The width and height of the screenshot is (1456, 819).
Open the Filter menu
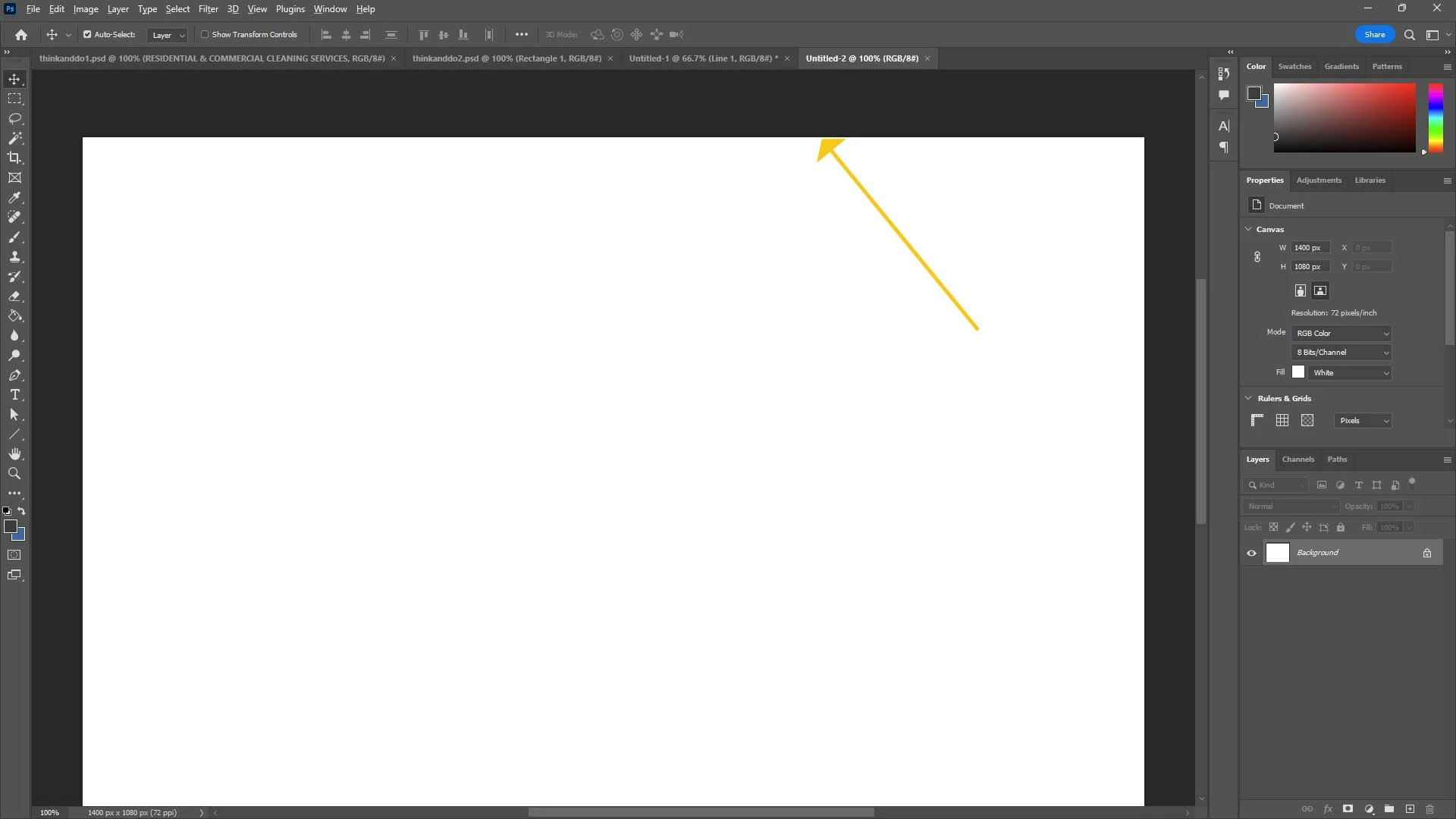(x=208, y=9)
